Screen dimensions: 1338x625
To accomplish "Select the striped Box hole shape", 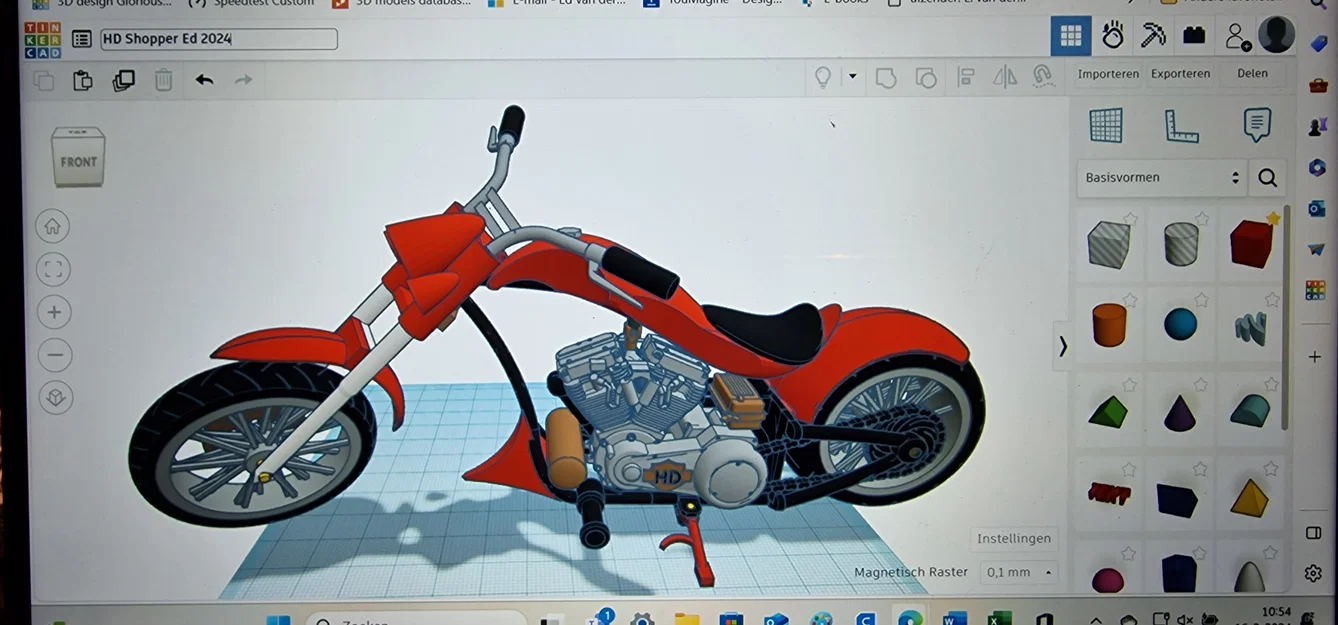I will (1108, 244).
